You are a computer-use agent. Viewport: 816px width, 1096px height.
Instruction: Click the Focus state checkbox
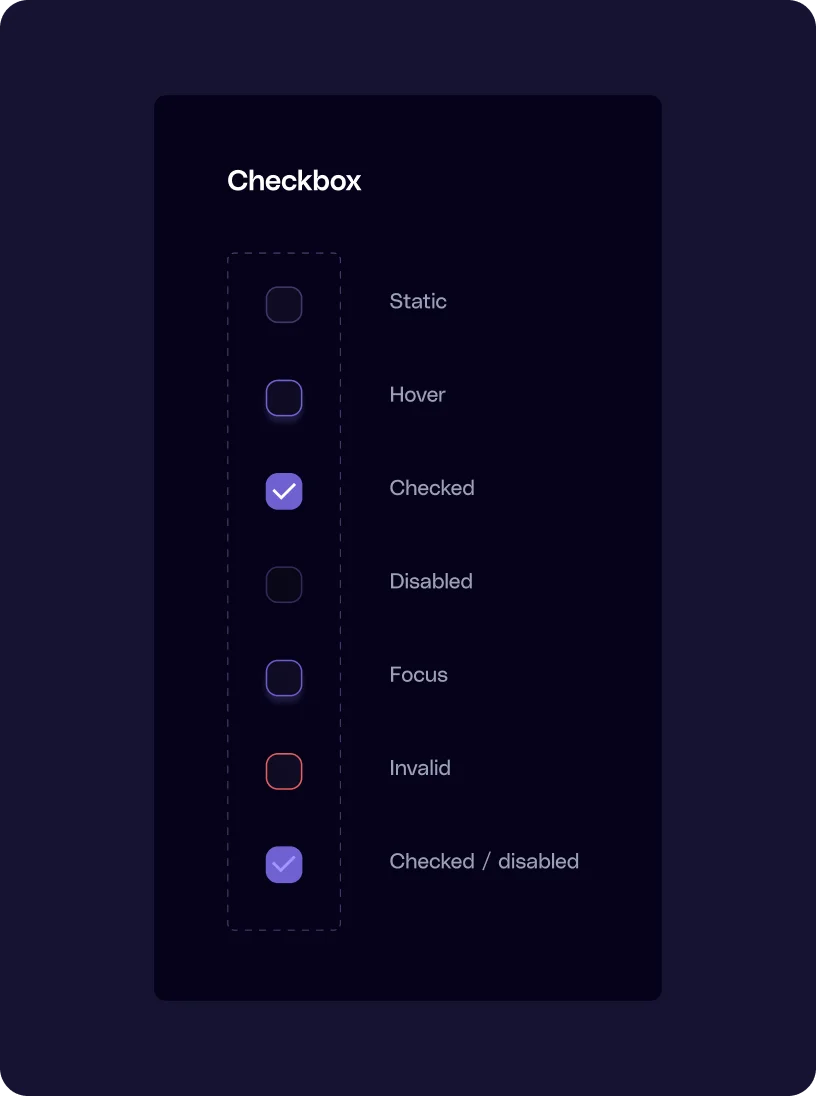tap(284, 677)
